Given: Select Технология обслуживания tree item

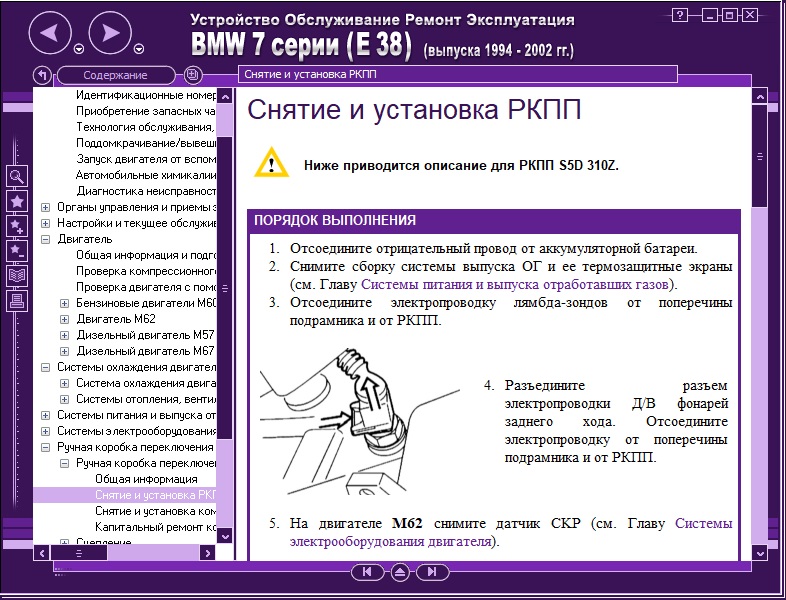Looking at the screenshot, I should [145, 127].
